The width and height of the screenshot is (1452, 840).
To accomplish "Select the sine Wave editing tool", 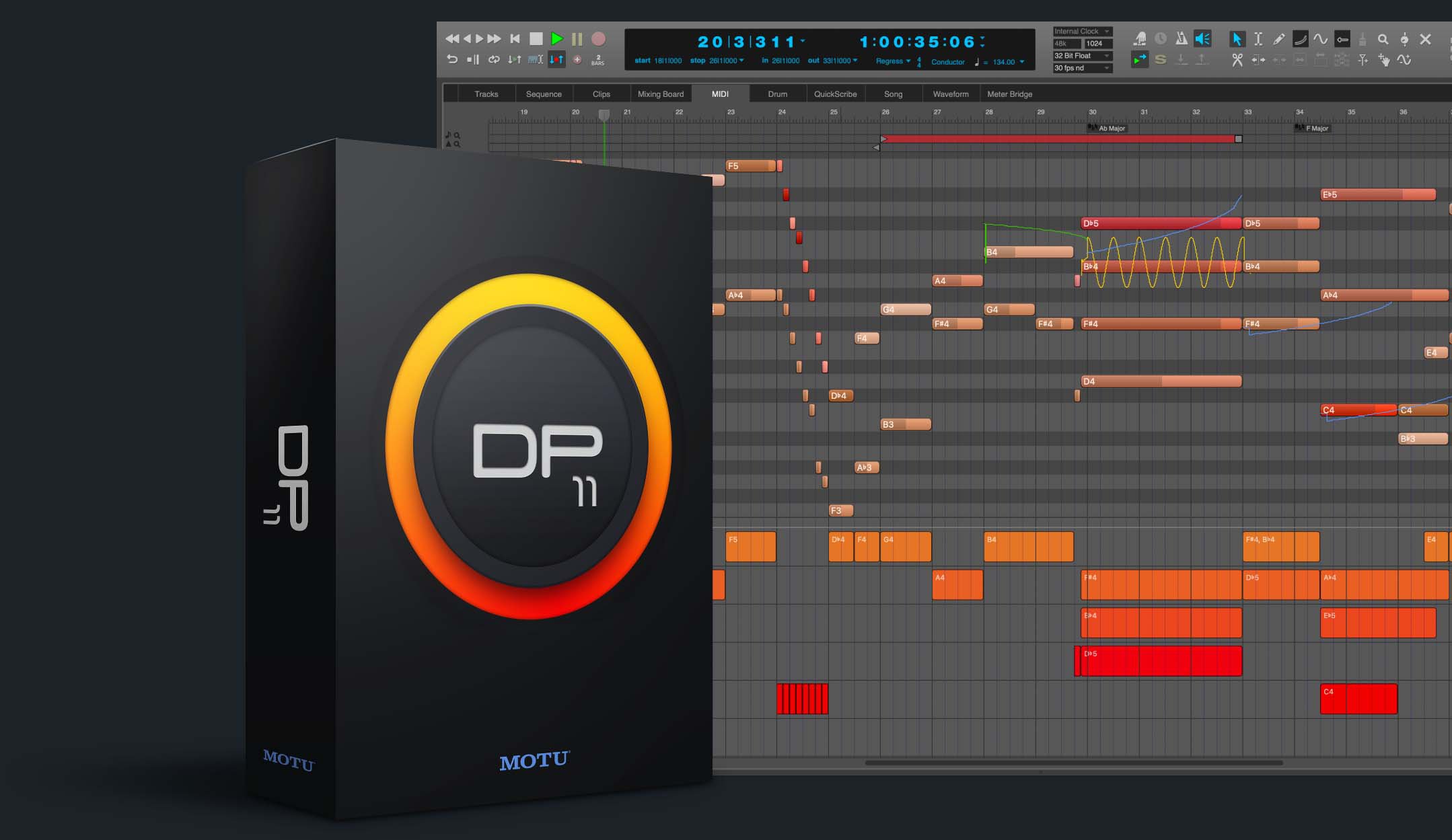I will click(1321, 39).
